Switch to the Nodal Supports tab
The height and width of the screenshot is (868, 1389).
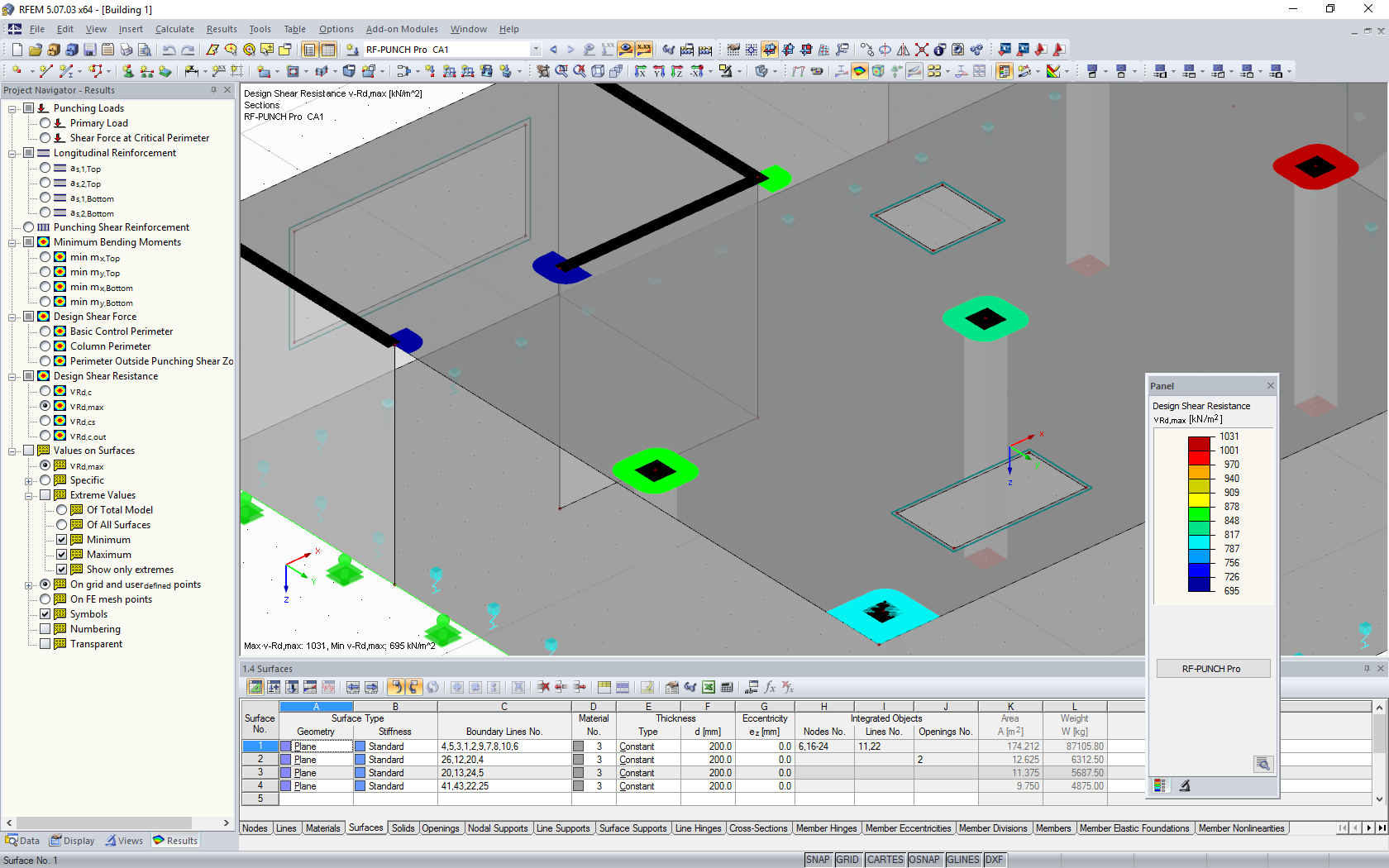coord(499,827)
